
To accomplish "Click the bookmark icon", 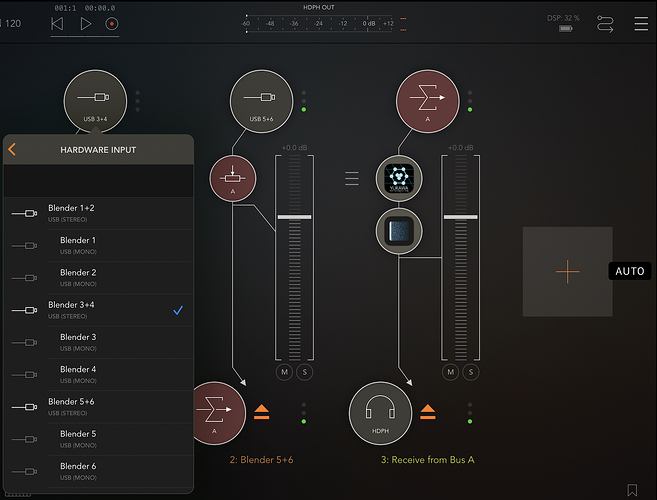I will pos(632,490).
